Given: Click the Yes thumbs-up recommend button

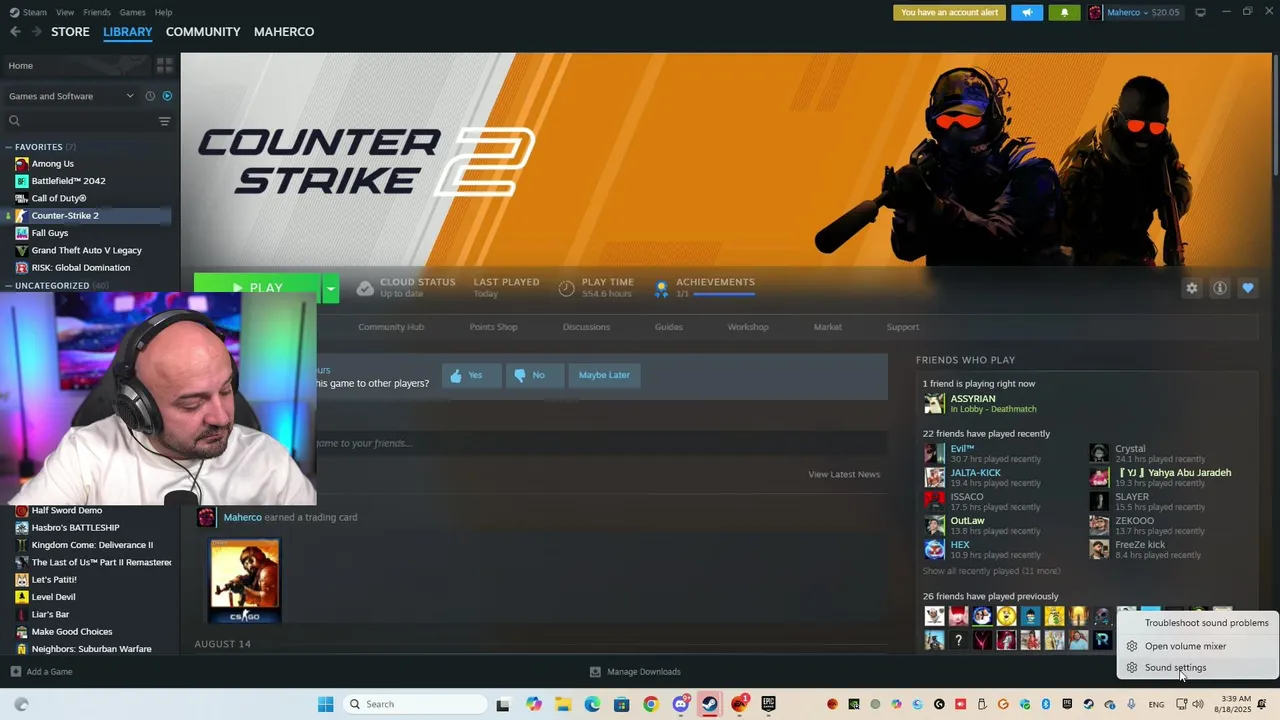Looking at the screenshot, I should [471, 375].
